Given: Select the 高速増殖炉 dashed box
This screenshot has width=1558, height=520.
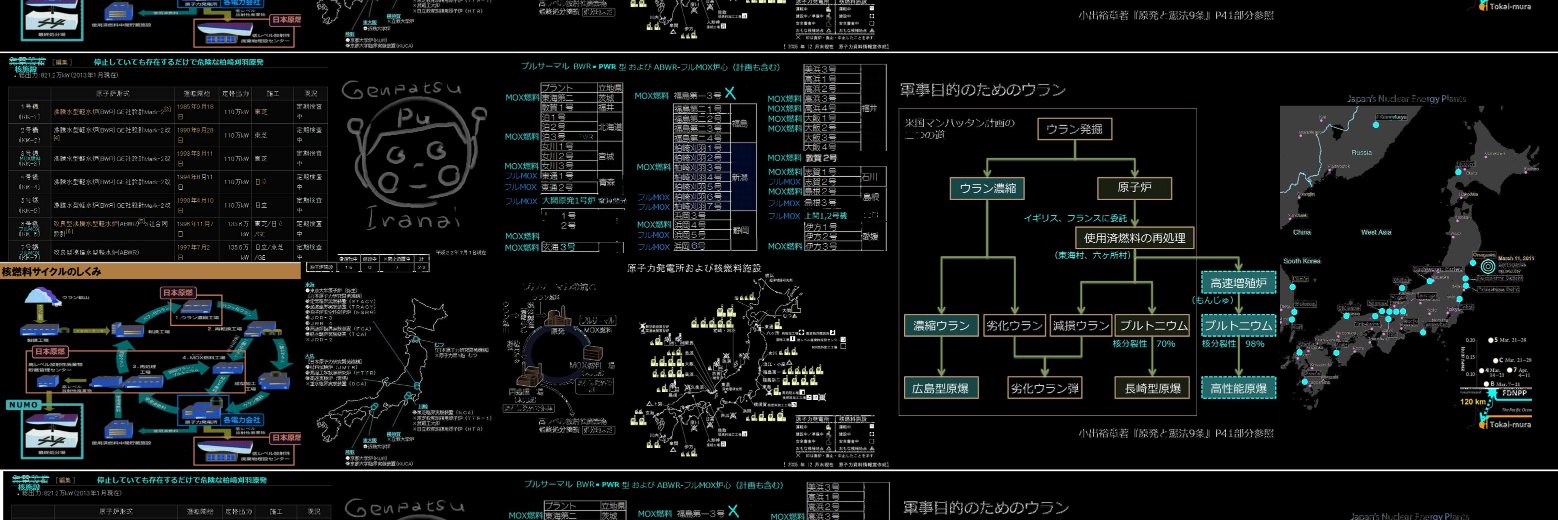Looking at the screenshot, I should (1238, 282).
